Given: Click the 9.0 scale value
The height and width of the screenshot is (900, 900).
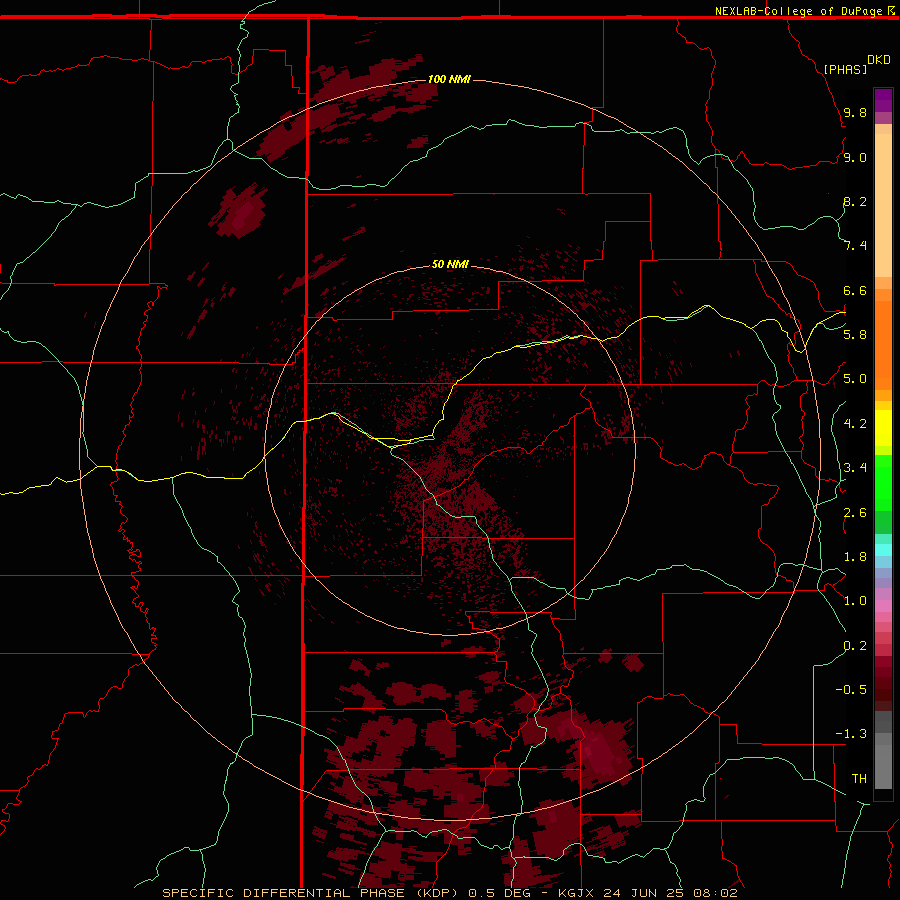Looking at the screenshot, I should [x=855, y=157].
